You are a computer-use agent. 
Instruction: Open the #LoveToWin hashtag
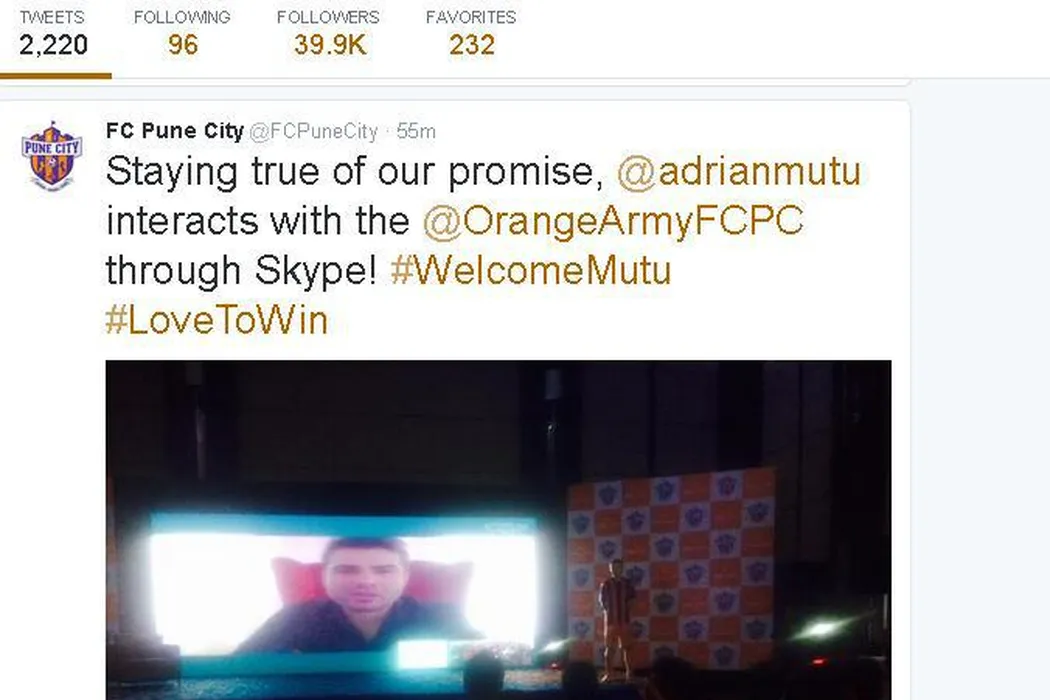[217, 320]
